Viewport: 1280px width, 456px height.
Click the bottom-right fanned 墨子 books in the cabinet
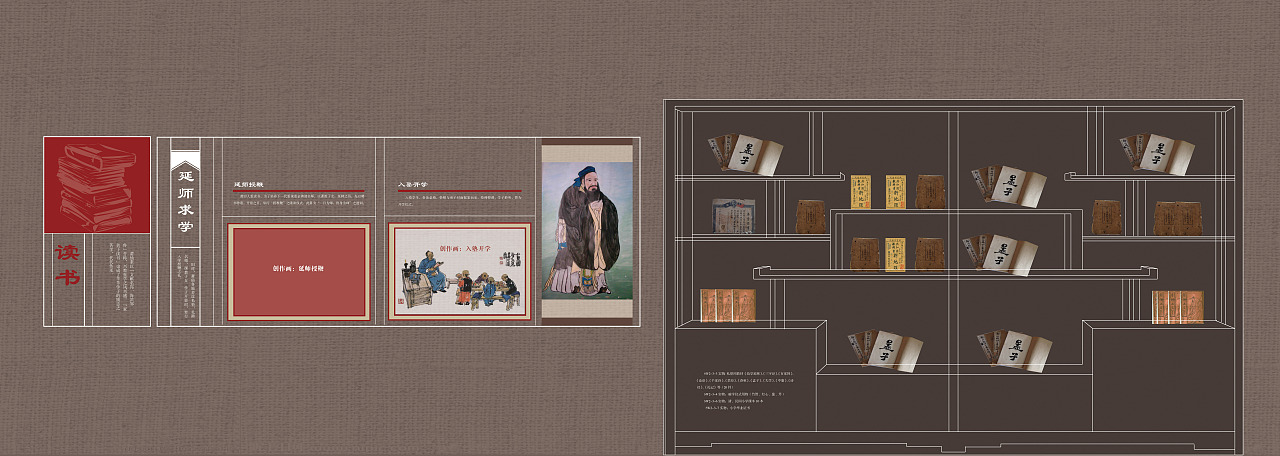[1015, 350]
